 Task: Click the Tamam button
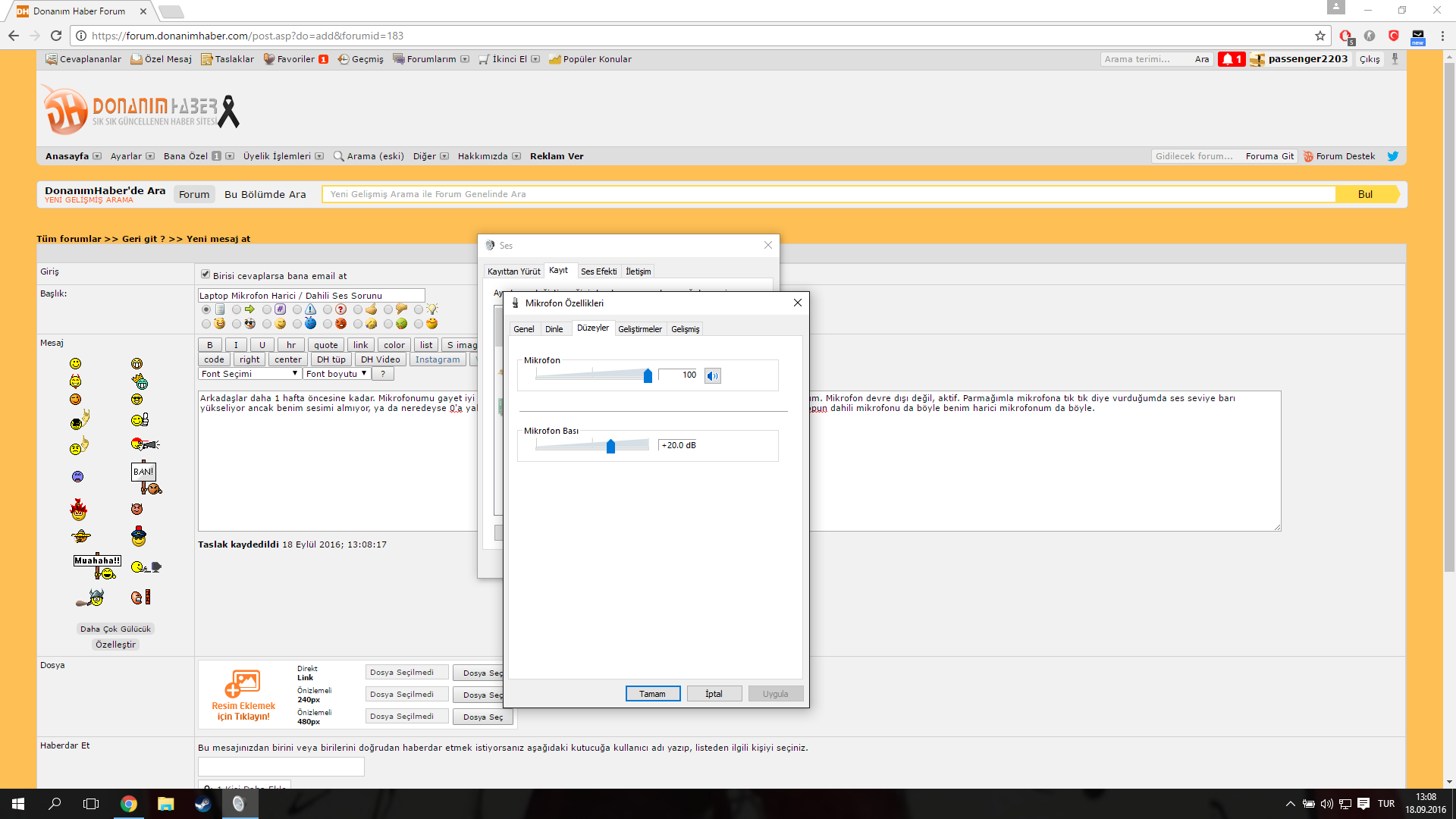652,694
